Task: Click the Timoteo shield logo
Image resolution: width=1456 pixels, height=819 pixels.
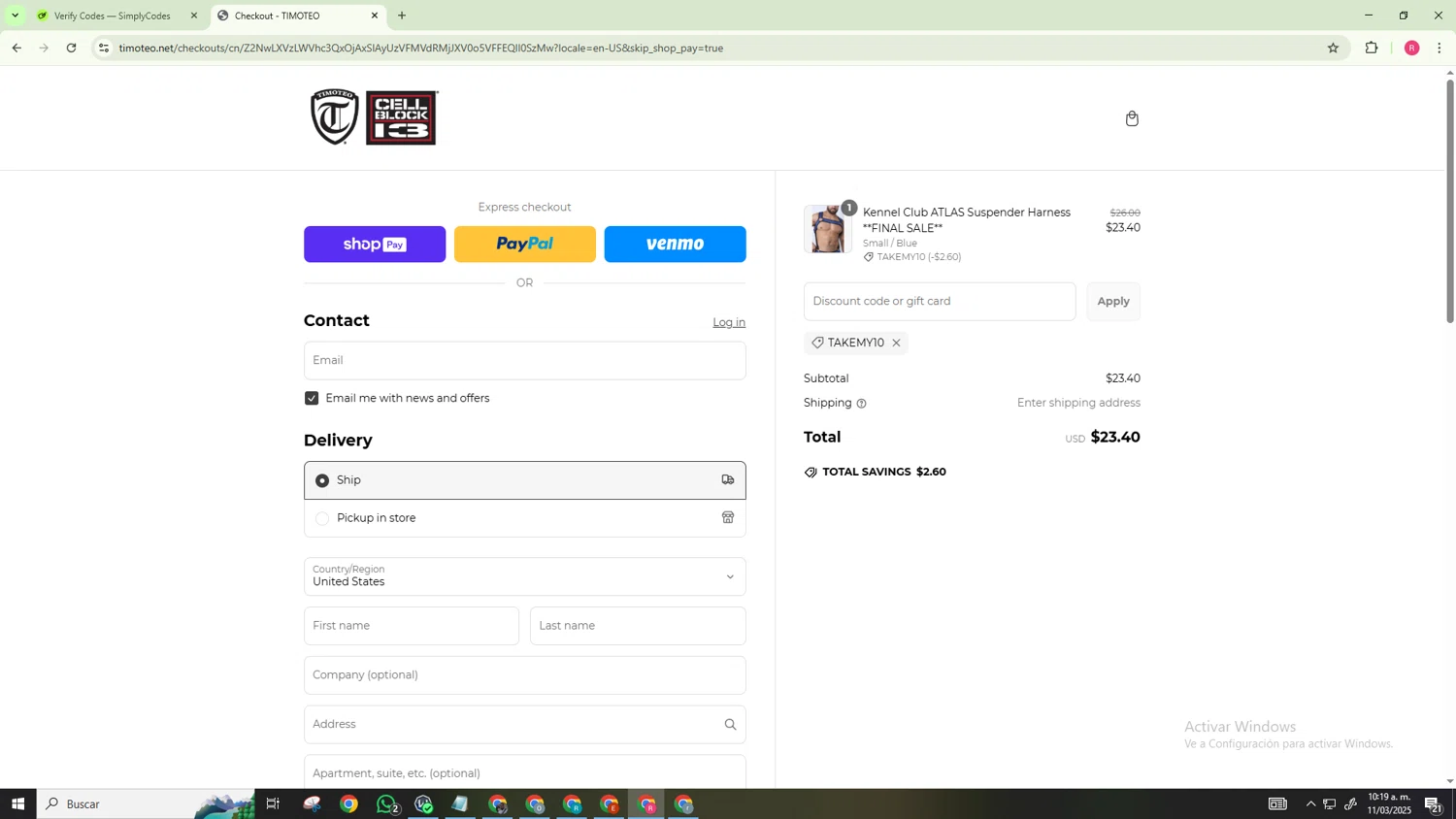Action: [335, 116]
